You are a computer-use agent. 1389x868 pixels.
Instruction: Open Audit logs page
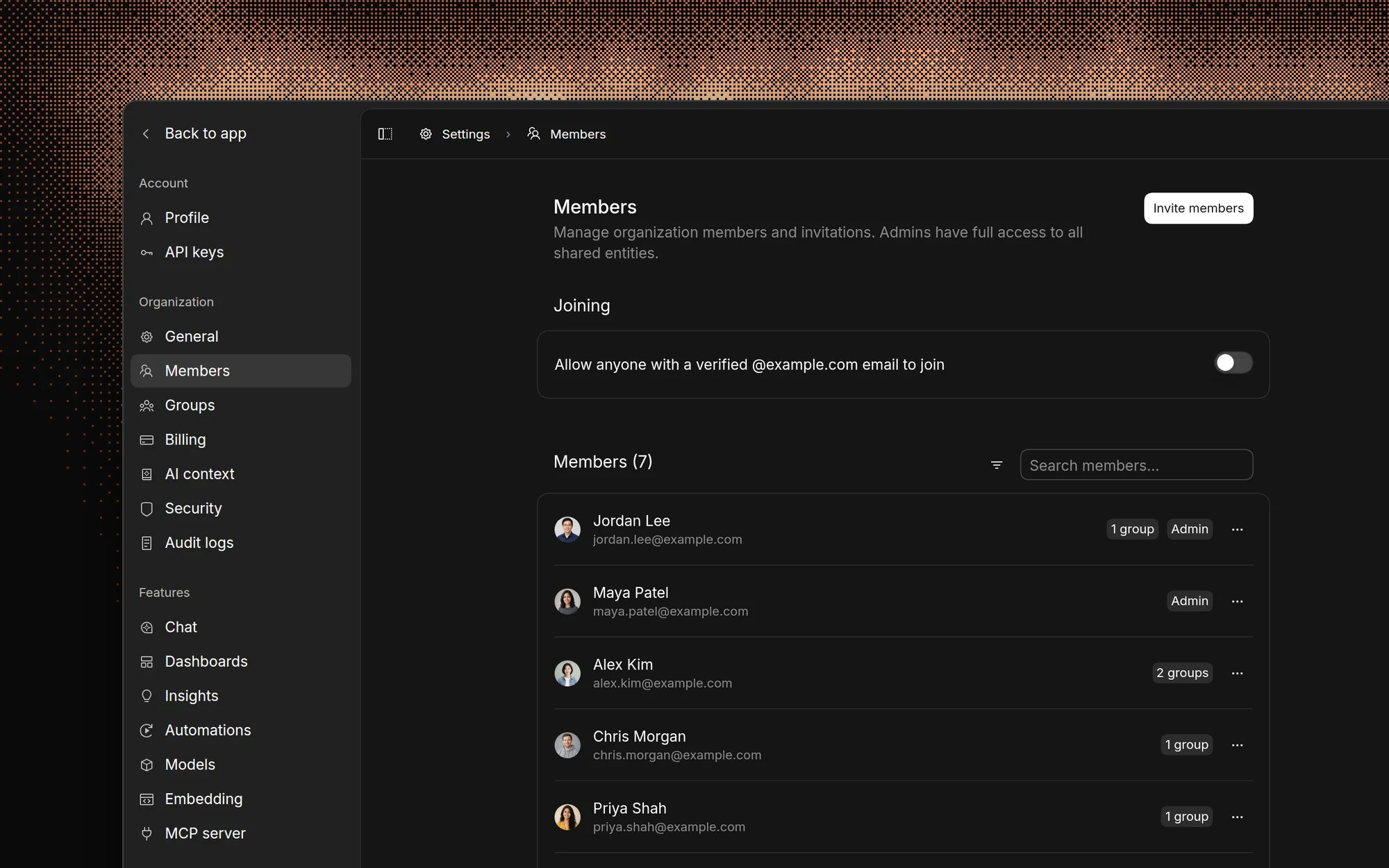(x=241, y=543)
